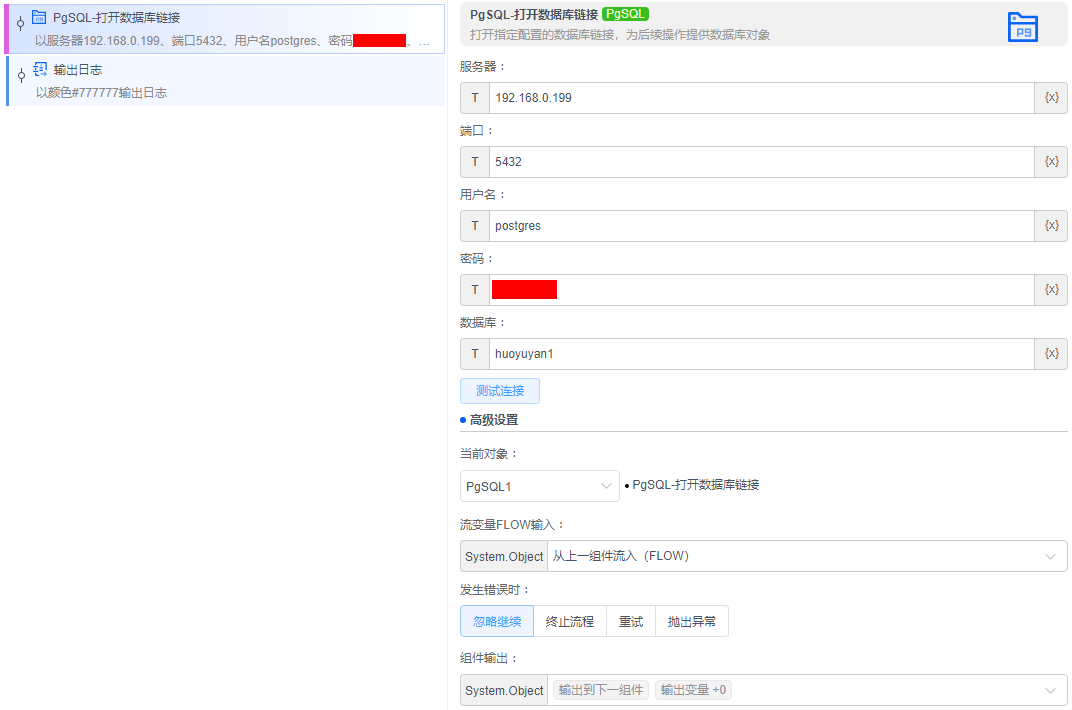Click the 输出变量 +0 tag
Viewport: 1072px width, 710px height.
coord(694,690)
